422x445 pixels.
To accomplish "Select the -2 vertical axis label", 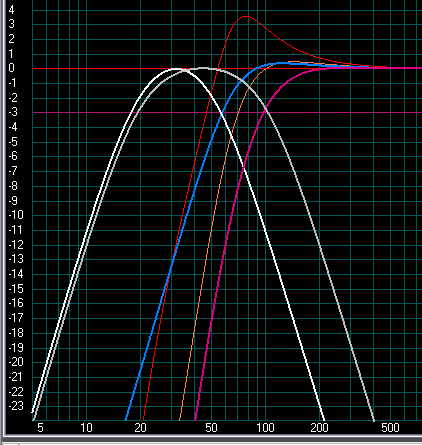I will (13, 98).
